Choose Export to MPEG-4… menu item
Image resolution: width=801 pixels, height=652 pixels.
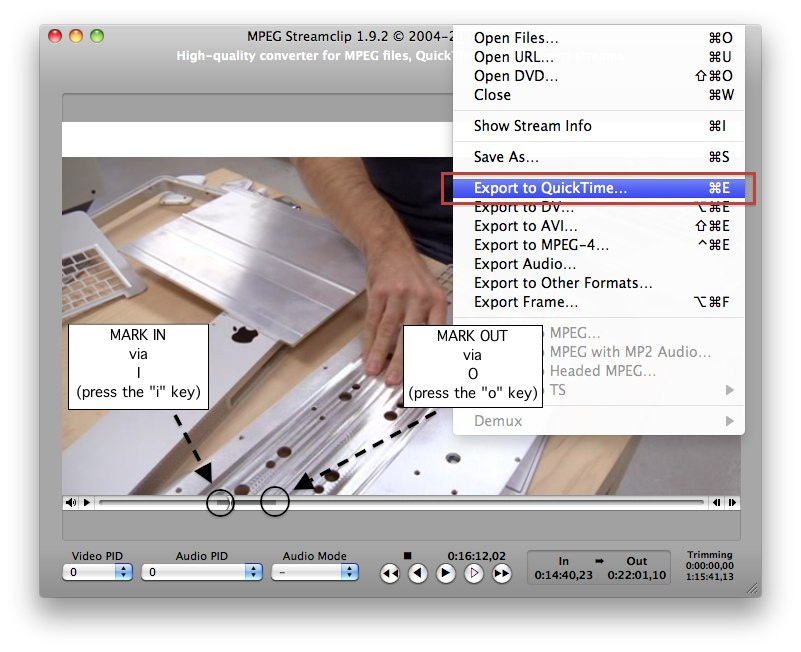599,245
